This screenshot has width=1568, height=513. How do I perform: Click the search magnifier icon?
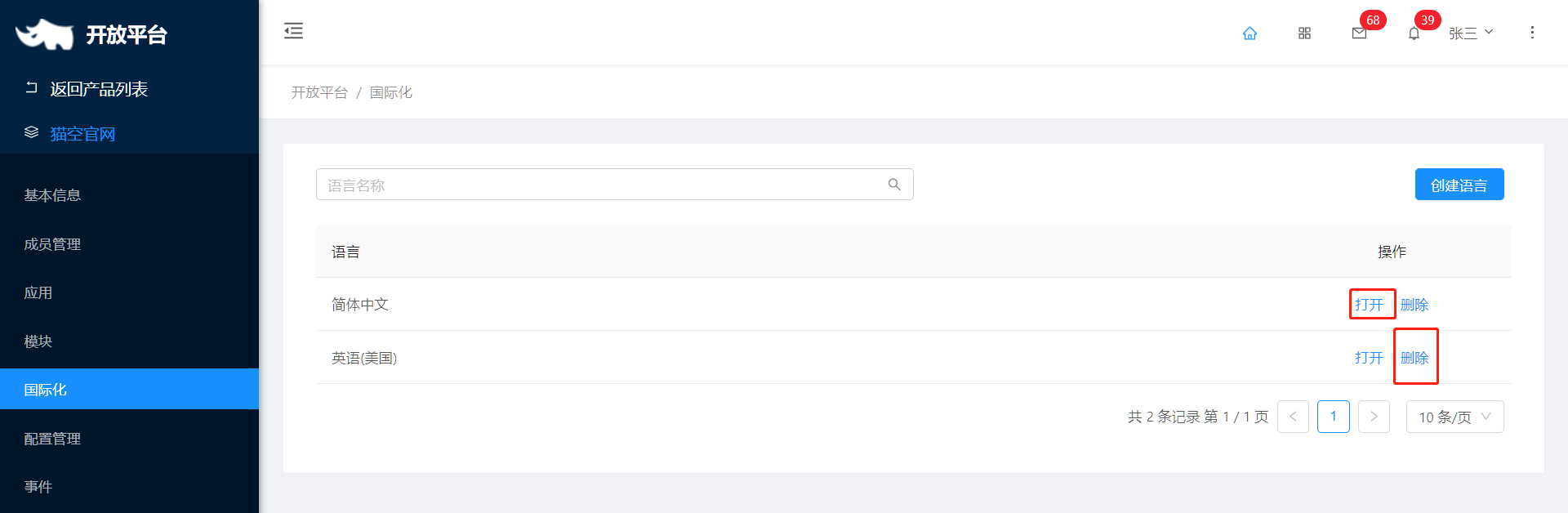point(894,185)
